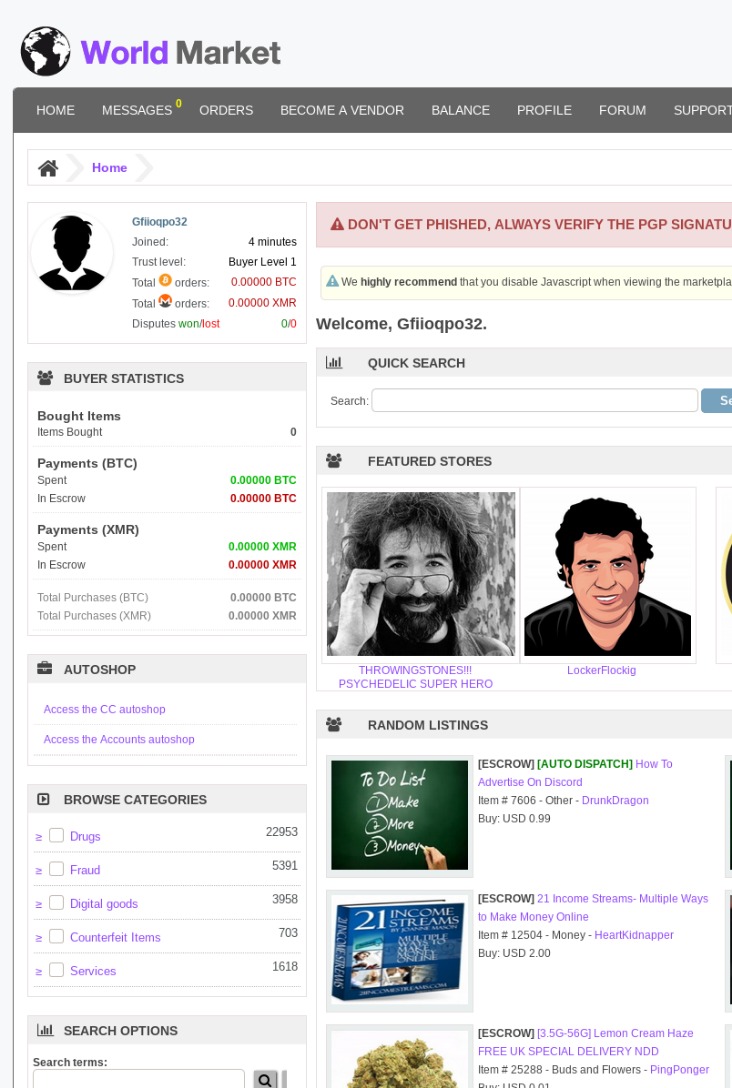The image size is (732, 1088).
Task: Click the World Market globe logo
Action: (x=46, y=51)
